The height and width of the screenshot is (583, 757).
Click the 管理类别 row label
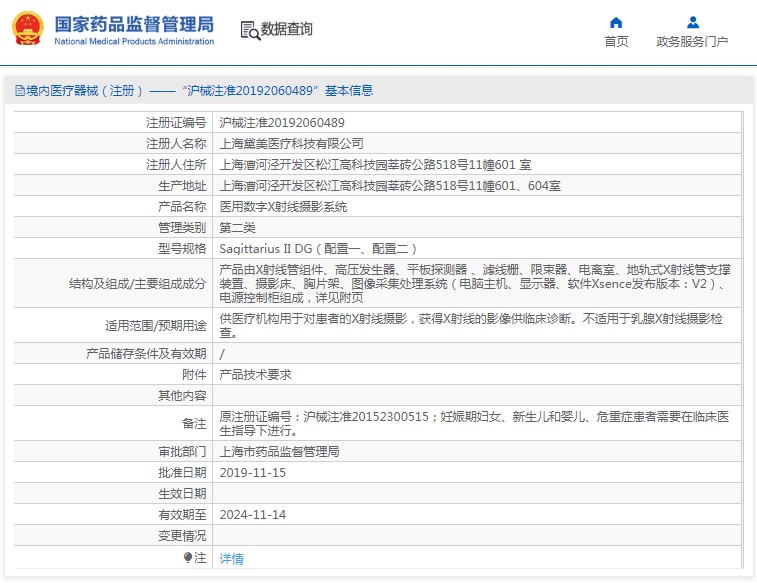pos(182,227)
